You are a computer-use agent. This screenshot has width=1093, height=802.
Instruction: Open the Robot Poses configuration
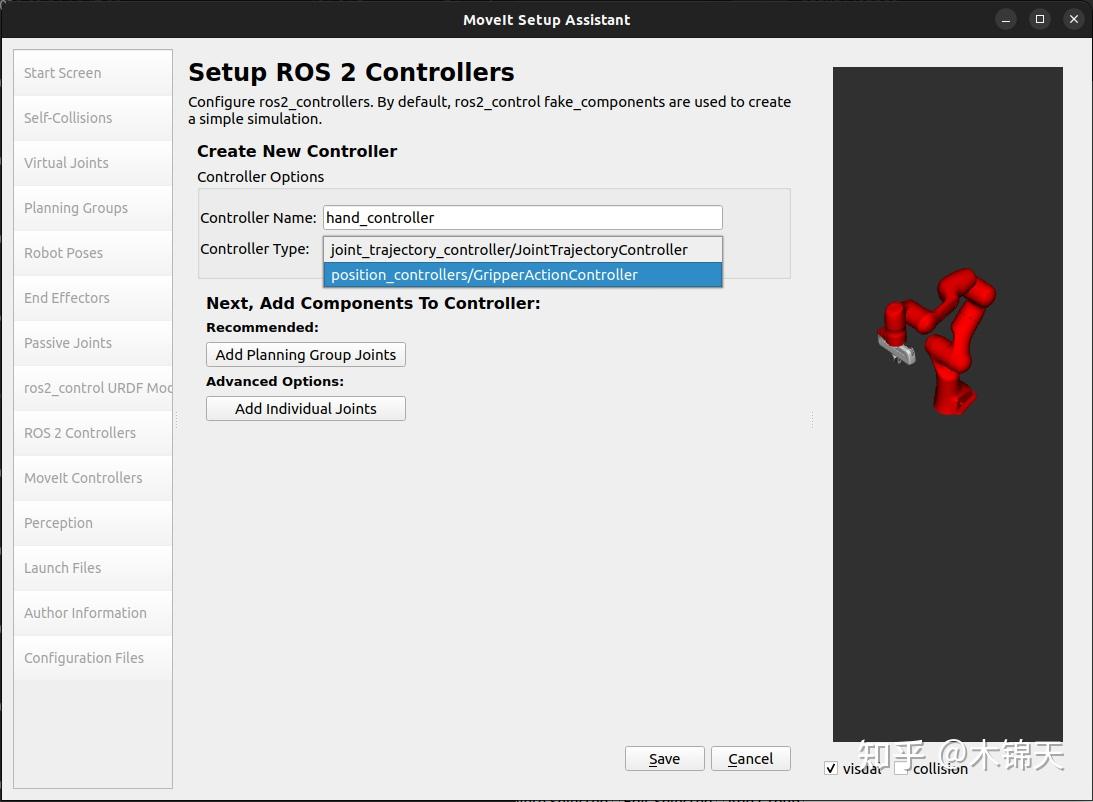(63, 252)
